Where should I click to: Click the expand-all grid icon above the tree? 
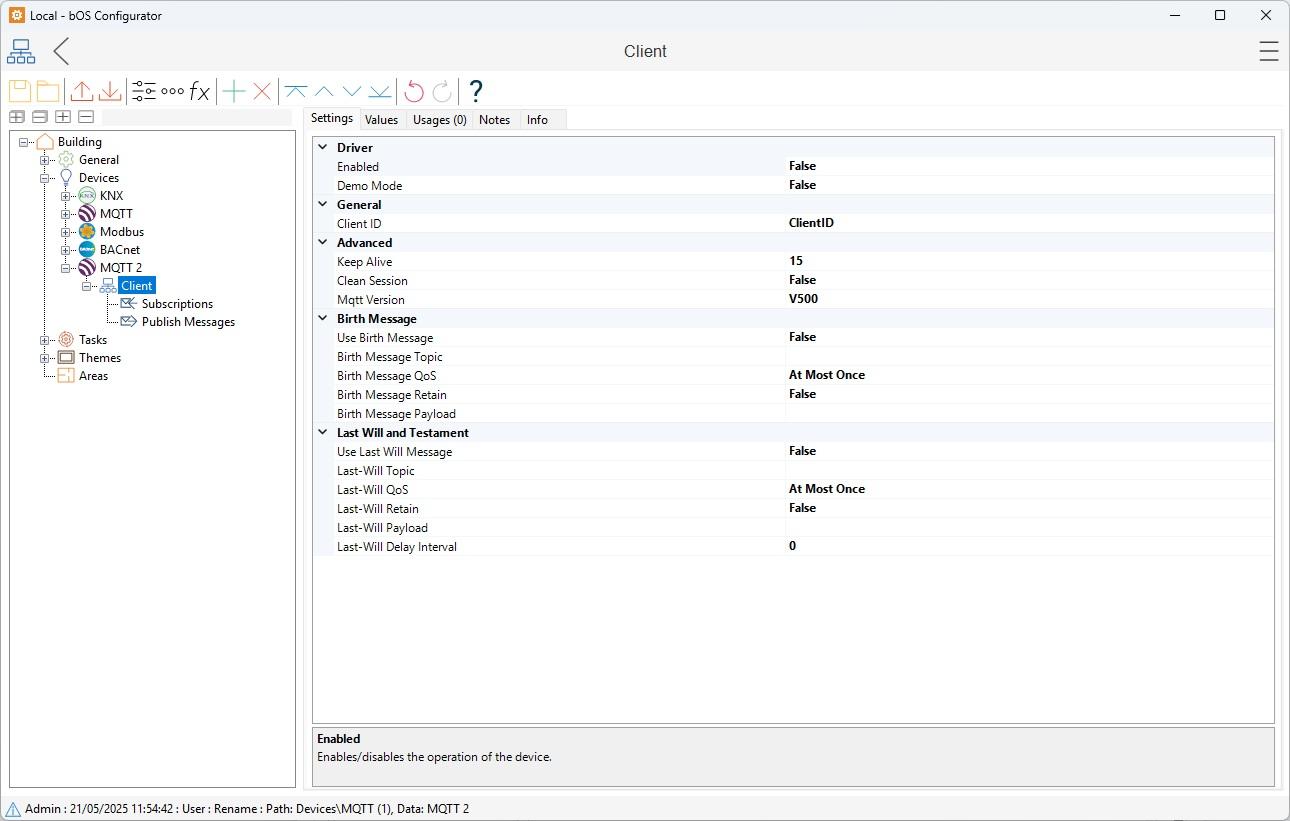coord(17,117)
